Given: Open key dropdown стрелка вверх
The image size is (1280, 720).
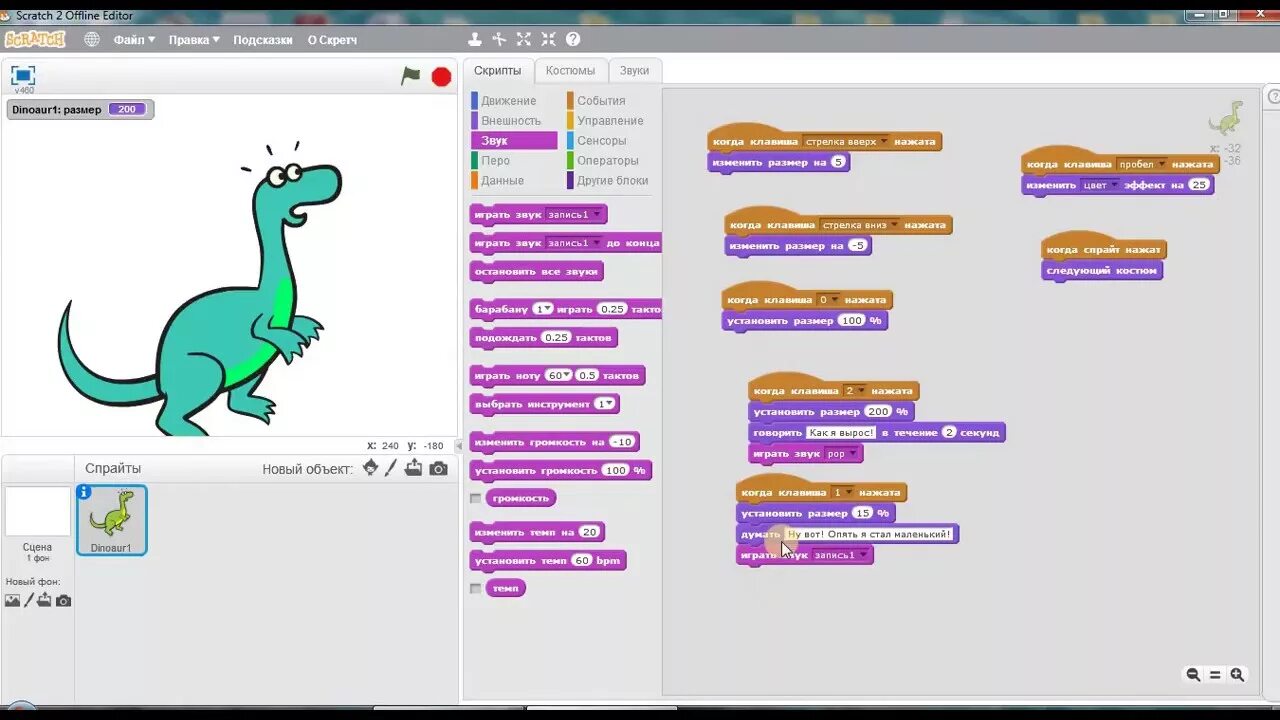Looking at the screenshot, I should click(884, 142).
